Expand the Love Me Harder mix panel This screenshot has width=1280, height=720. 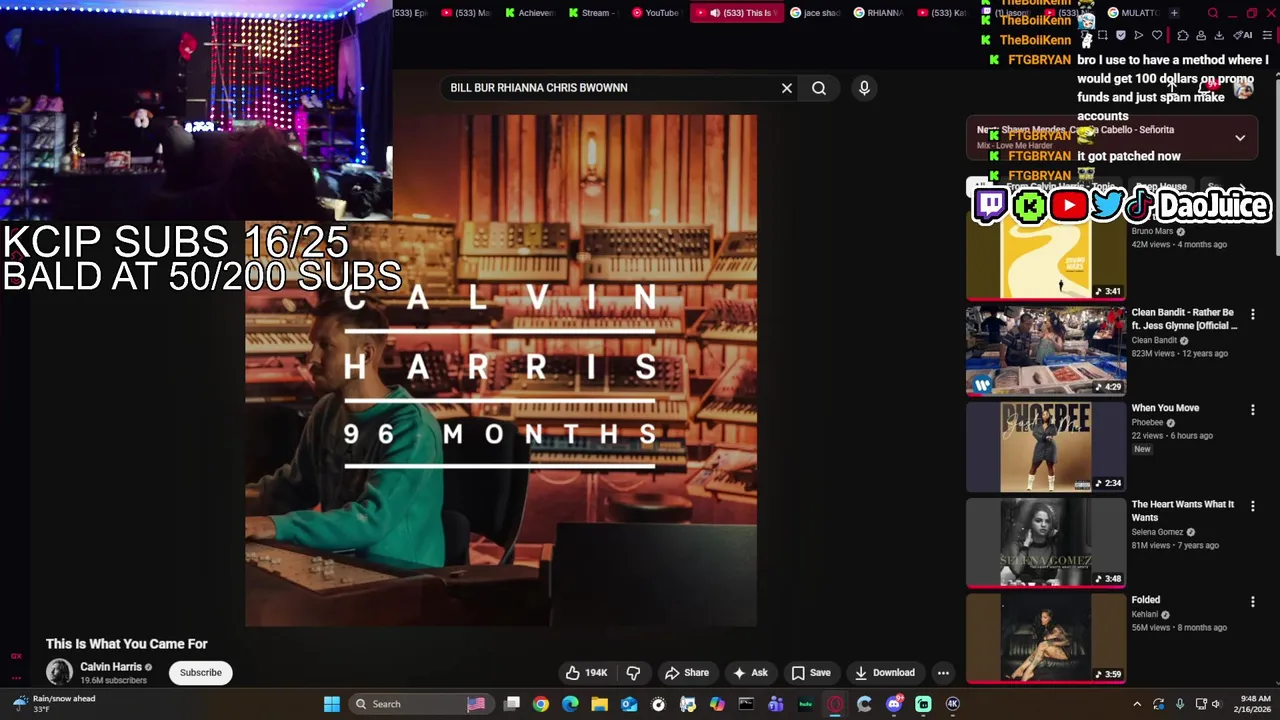[x=1240, y=138]
